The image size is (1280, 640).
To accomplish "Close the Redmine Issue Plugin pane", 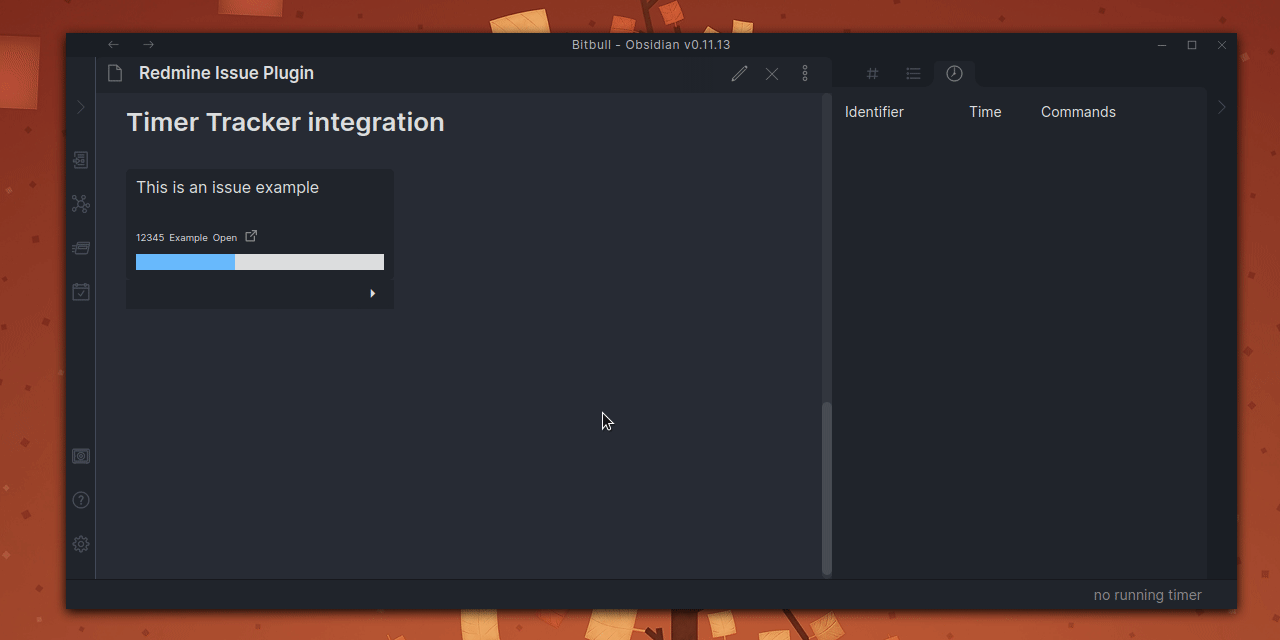I will [x=772, y=73].
